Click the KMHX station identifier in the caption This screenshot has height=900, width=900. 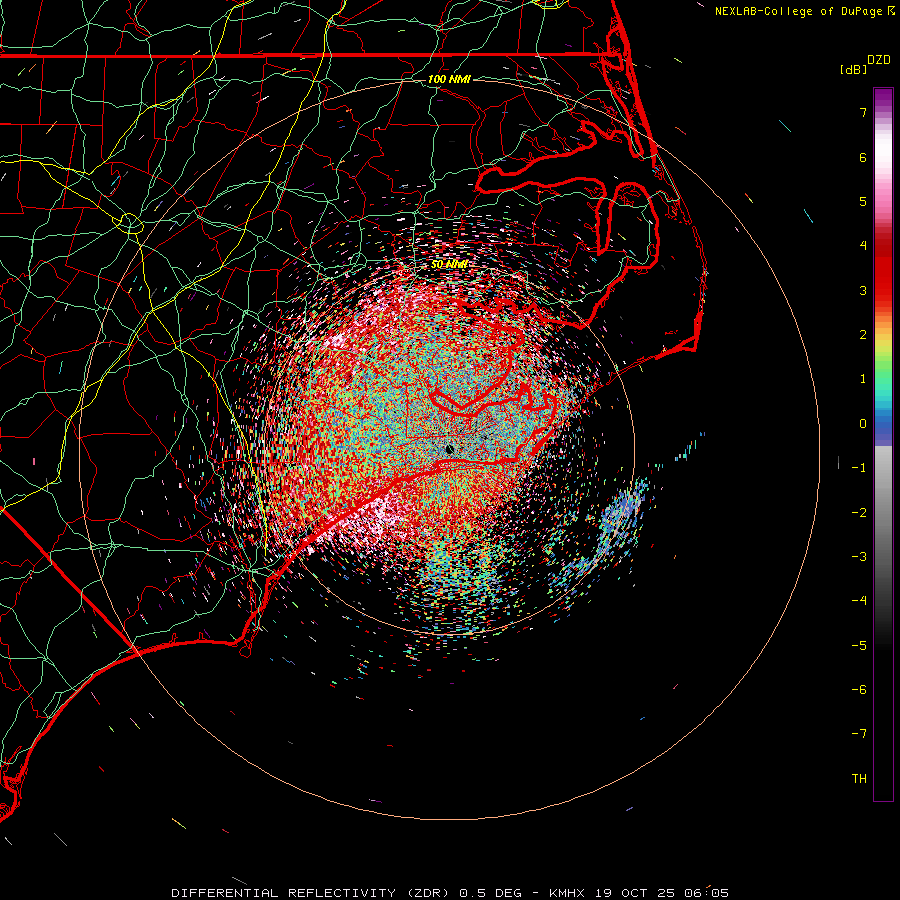coord(567,893)
